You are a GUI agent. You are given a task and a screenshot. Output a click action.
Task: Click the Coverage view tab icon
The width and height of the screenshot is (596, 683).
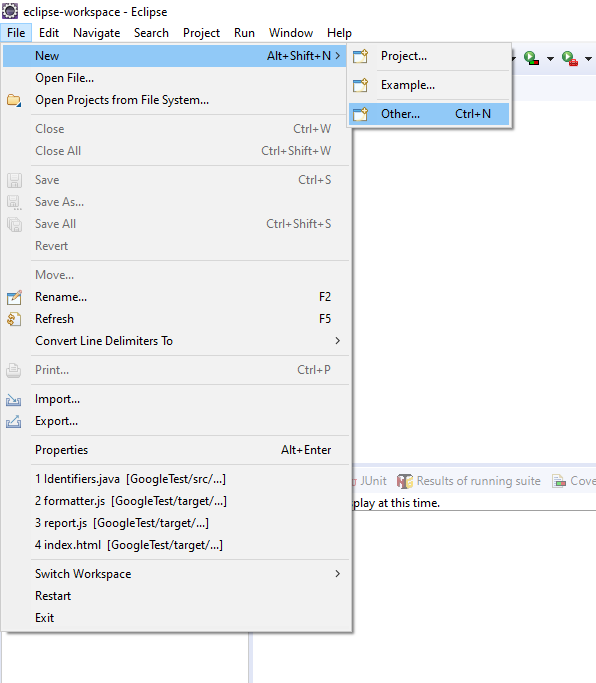point(559,481)
